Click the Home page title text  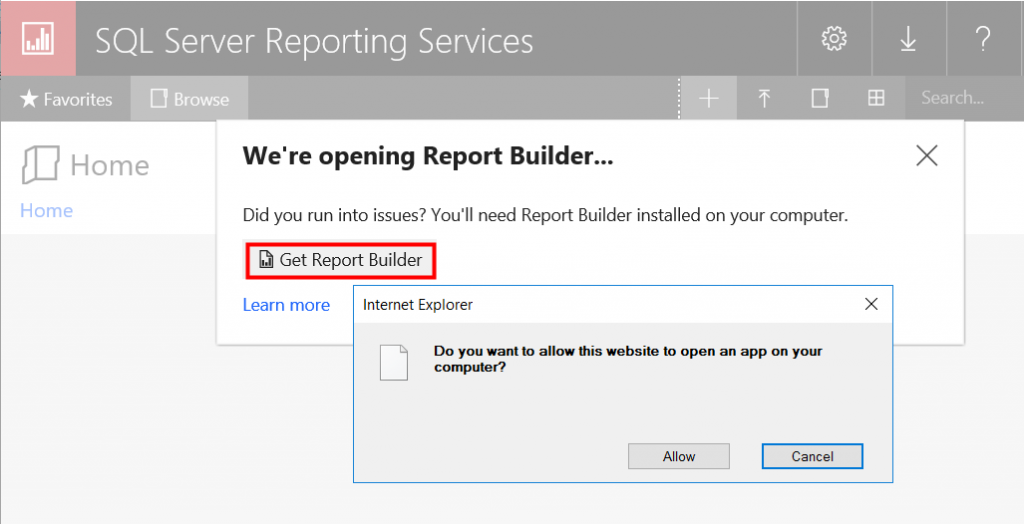pyautogui.click(x=110, y=165)
